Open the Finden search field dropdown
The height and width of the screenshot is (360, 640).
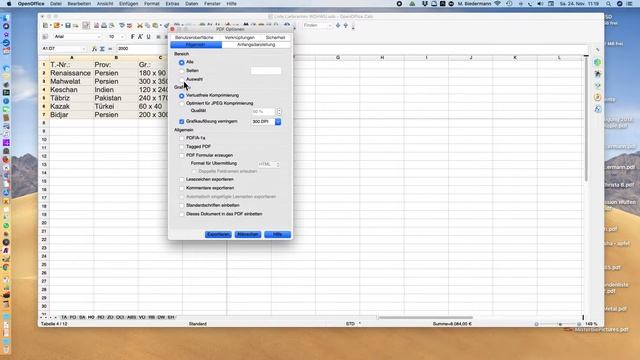click(330, 25)
